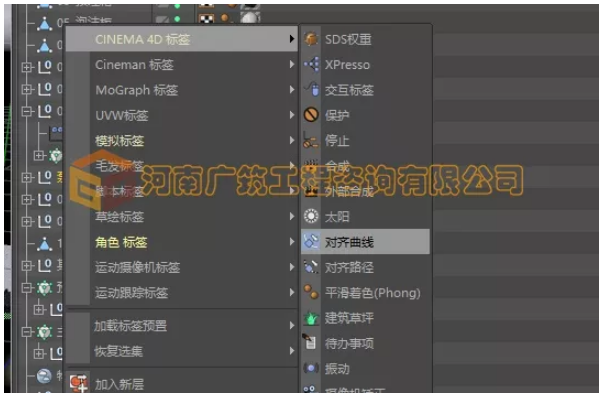Select the 角色 标签 menu entry
The image size is (607, 398).
(182, 242)
